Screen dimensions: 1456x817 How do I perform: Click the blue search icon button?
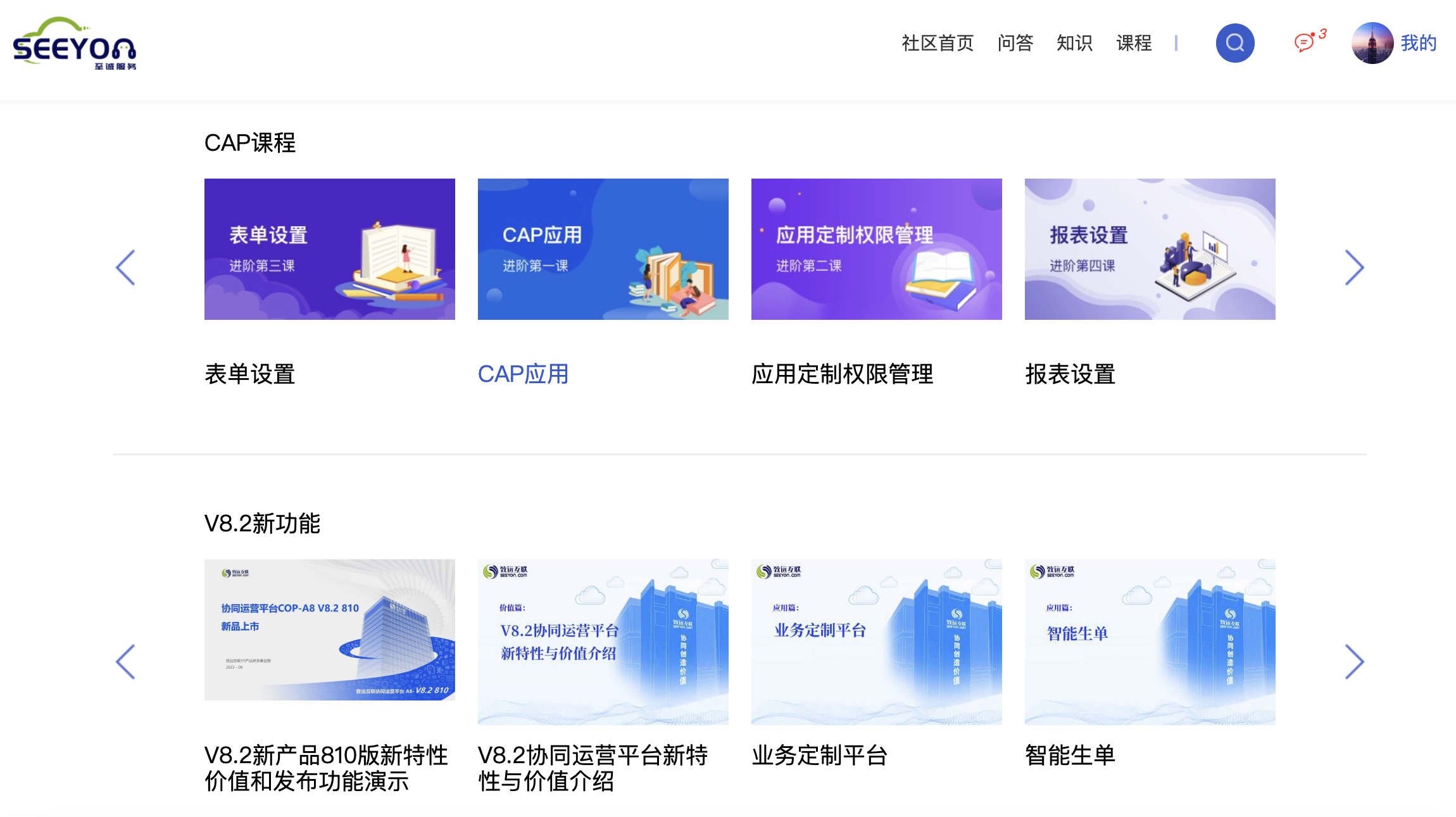tap(1234, 43)
